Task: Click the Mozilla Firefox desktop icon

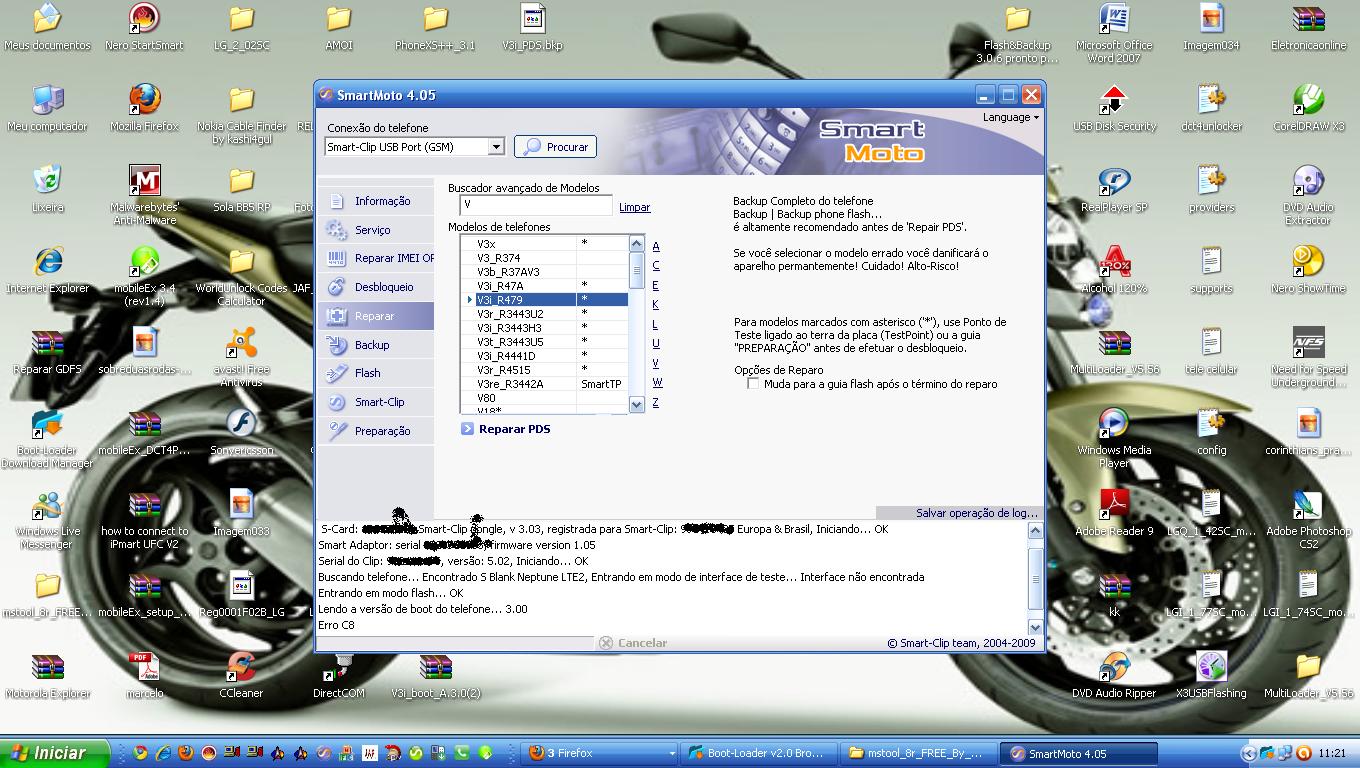Action: click(145, 109)
